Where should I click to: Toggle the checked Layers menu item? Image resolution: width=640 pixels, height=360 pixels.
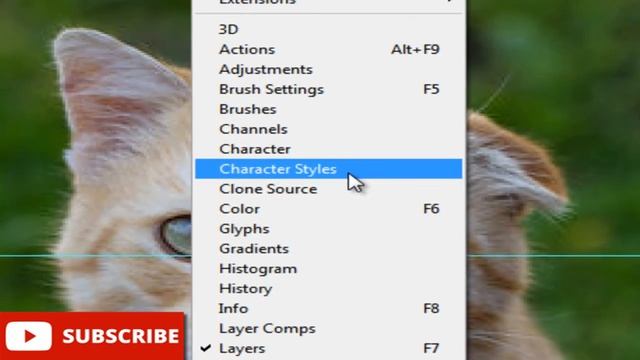[x=329, y=349]
